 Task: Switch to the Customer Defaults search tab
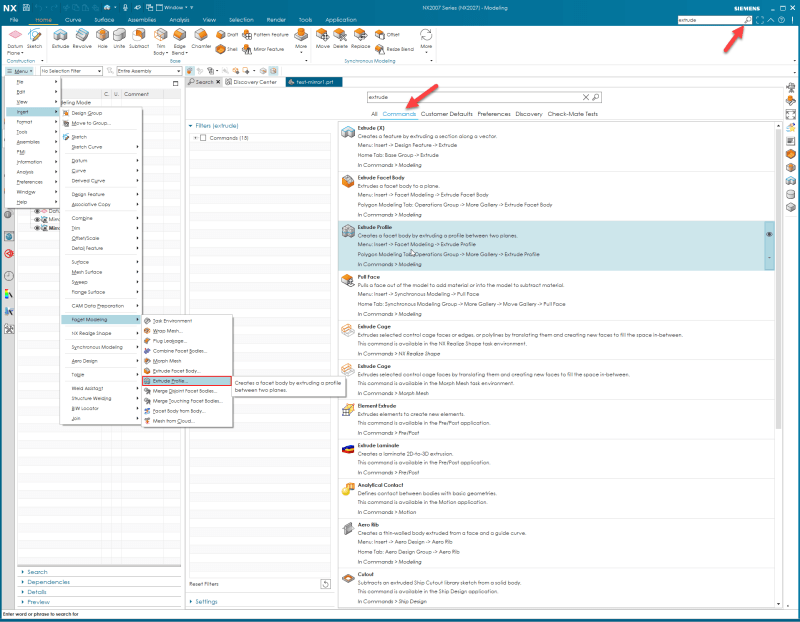[446, 114]
